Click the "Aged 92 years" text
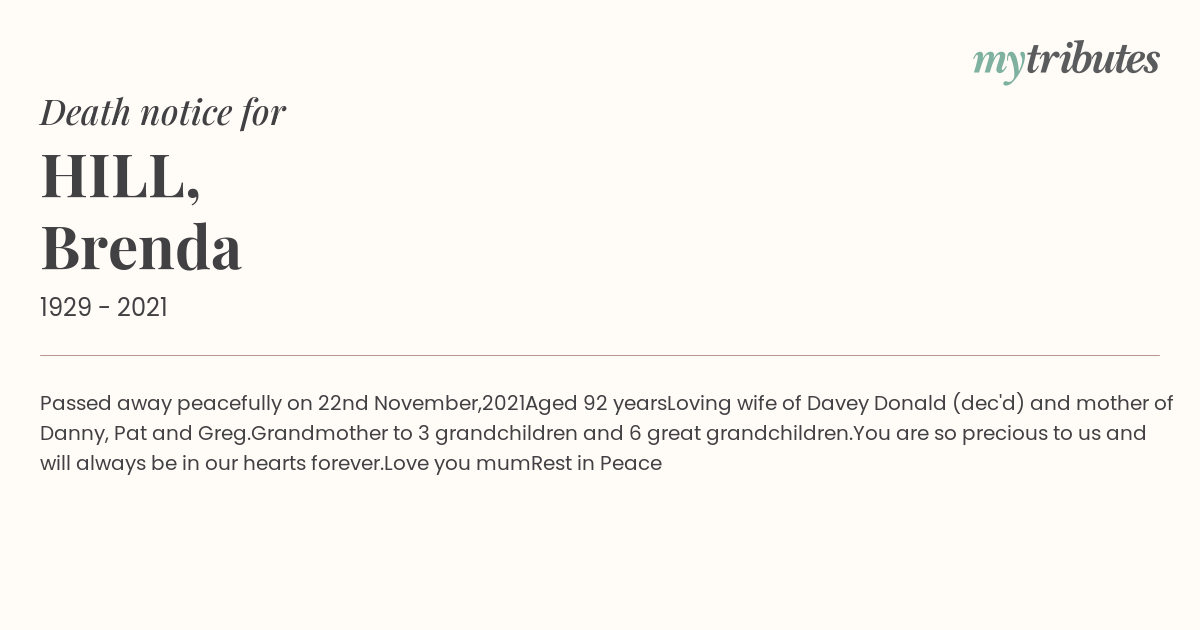 pyautogui.click(x=596, y=403)
